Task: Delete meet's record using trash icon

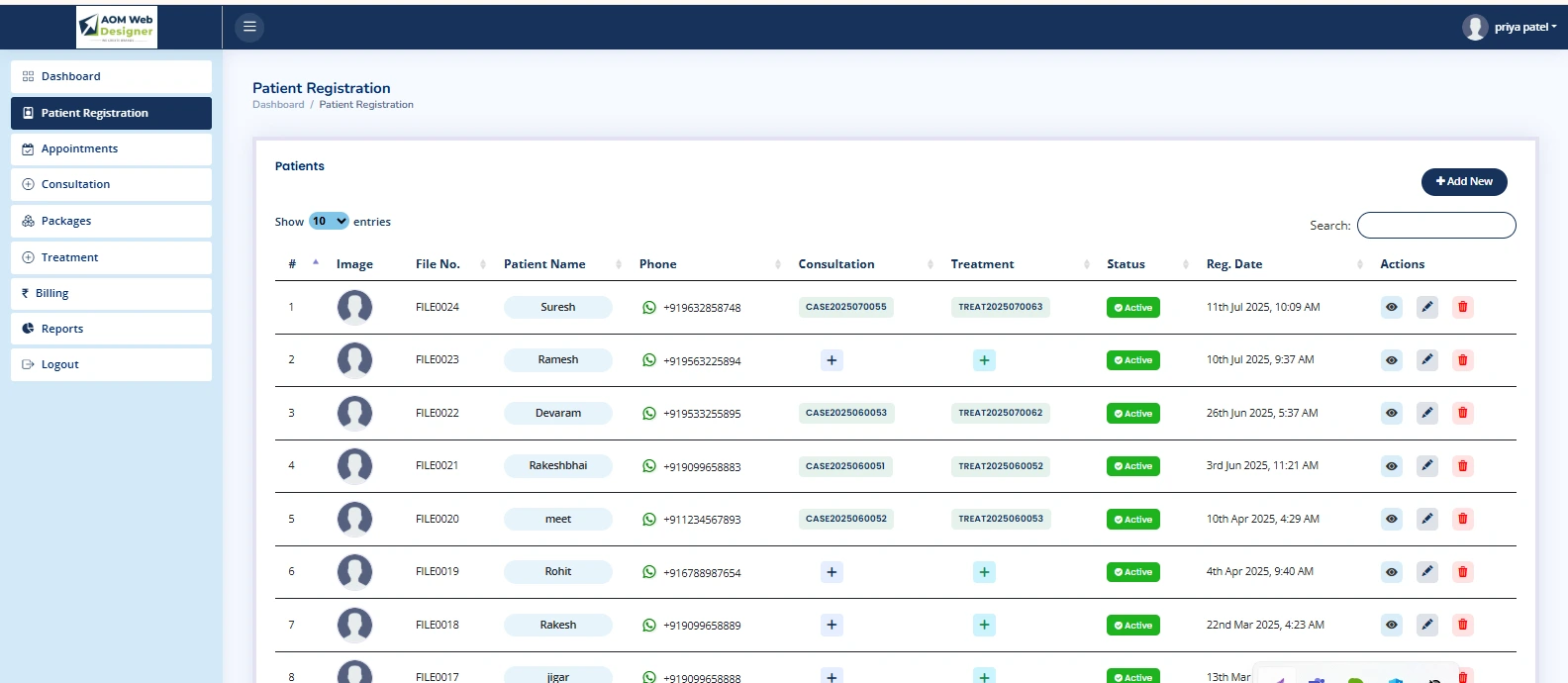Action: [1462, 519]
